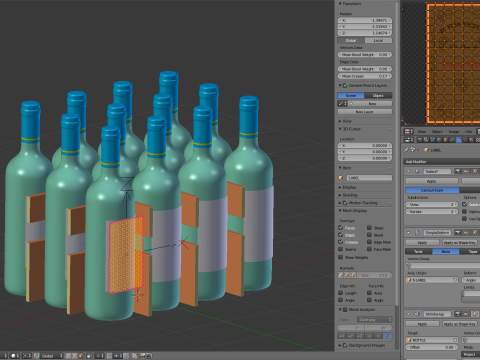
Task: Open the Global transform orientation dropdown
Action: (x=52, y=356)
